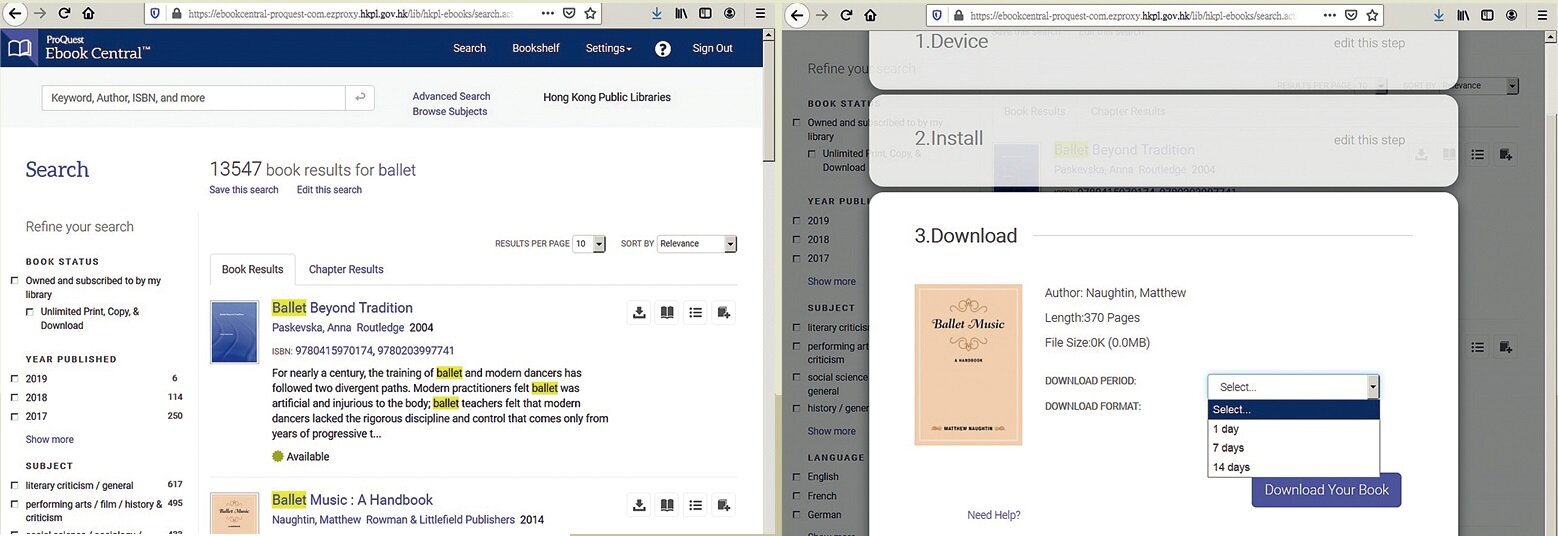Toggle the sidebar icon in the left browser toolbar
Image resolution: width=1558 pixels, height=536 pixels.
(706, 14)
